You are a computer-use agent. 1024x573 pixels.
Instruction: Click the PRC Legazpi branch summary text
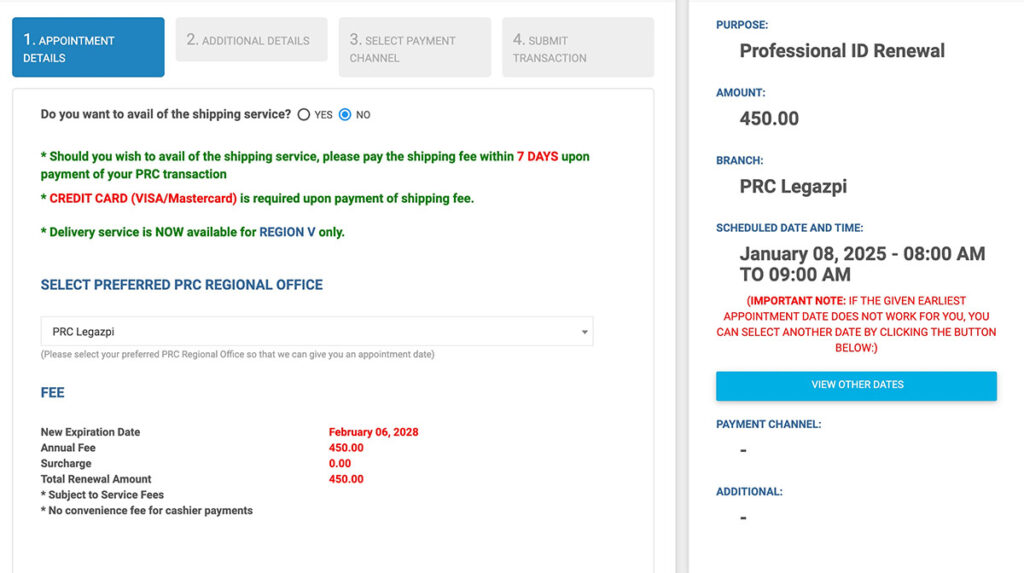tap(793, 186)
